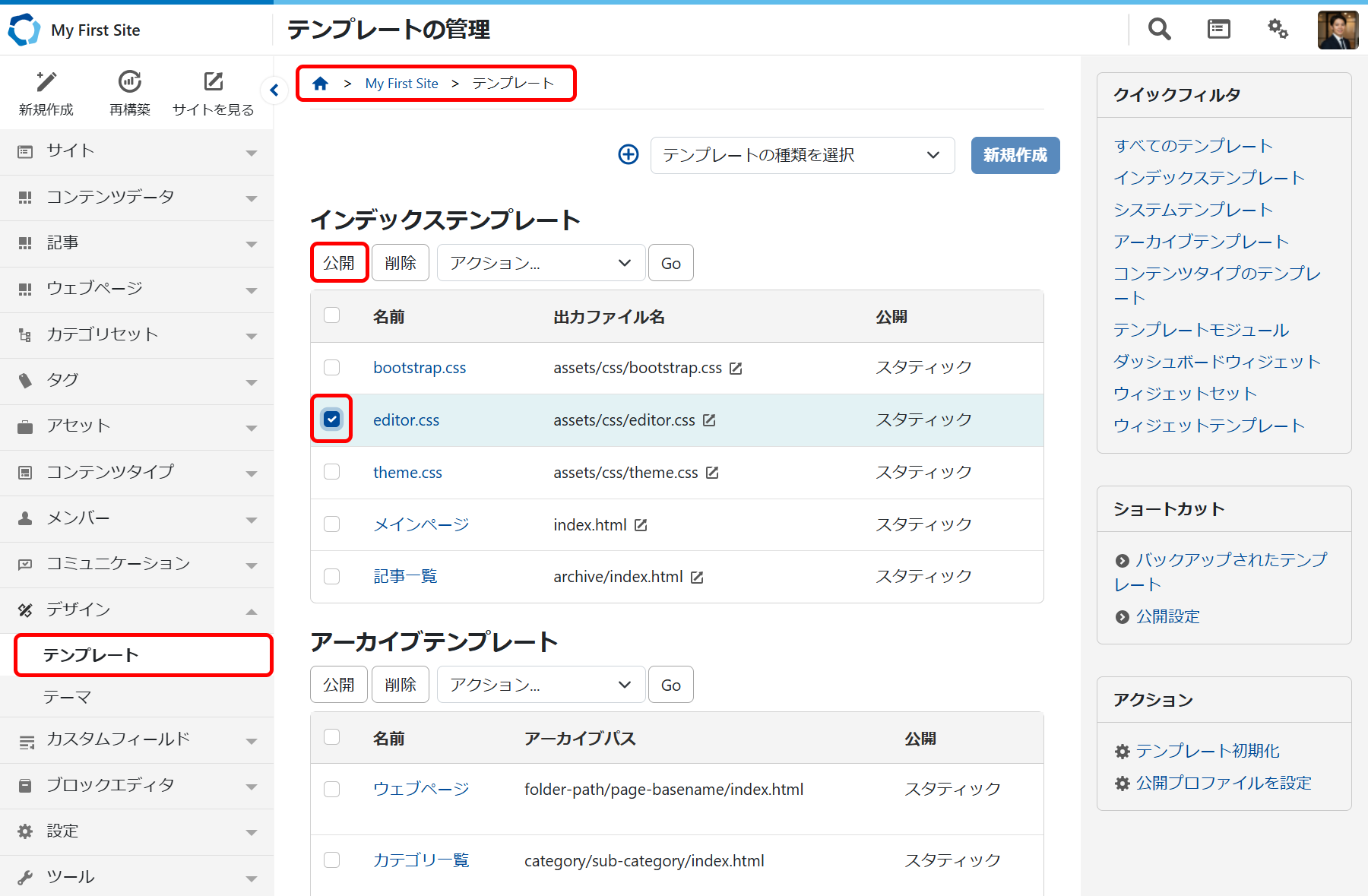Check the bootstrap.css row checkbox

tap(332, 368)
